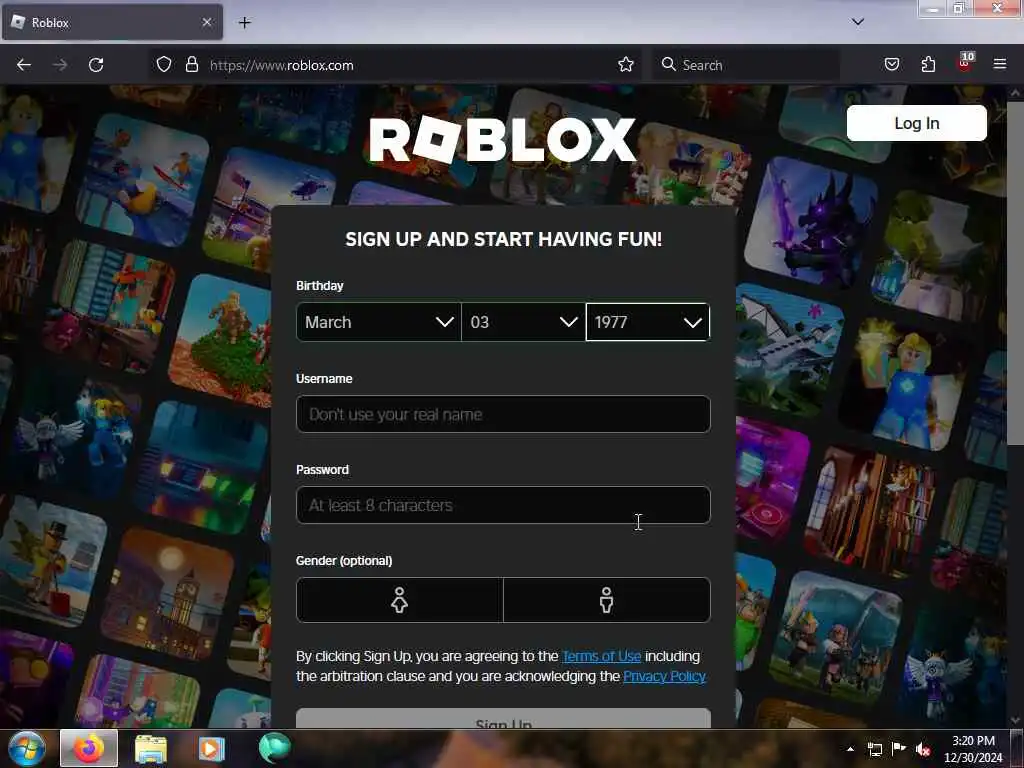Open the birthday month dropdown showing March
This screenshot has height=768, width=1024.
coord(379,322)
